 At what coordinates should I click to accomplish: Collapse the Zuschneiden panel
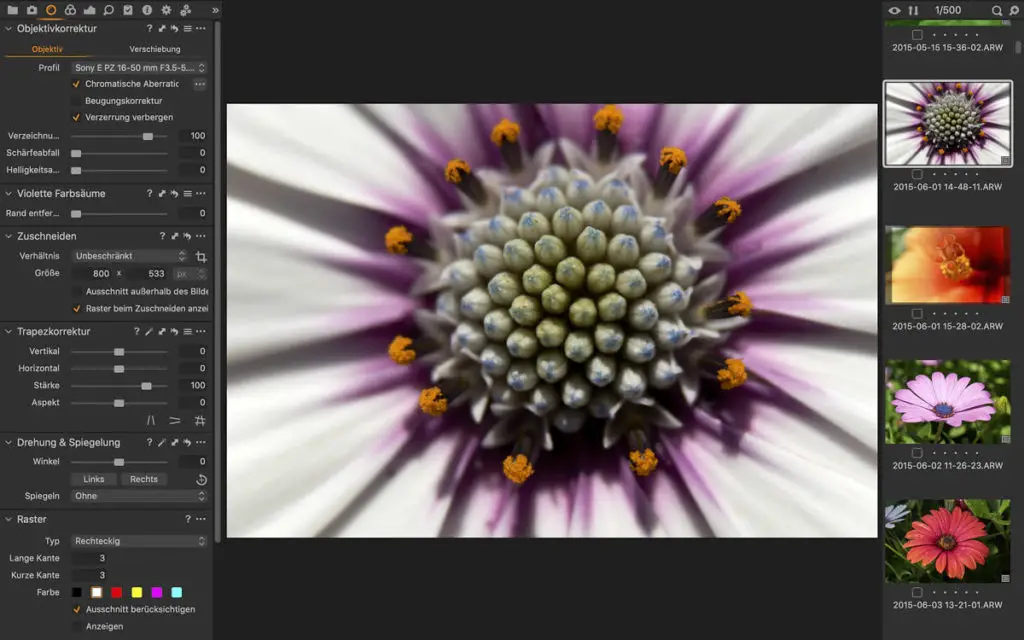8,236
